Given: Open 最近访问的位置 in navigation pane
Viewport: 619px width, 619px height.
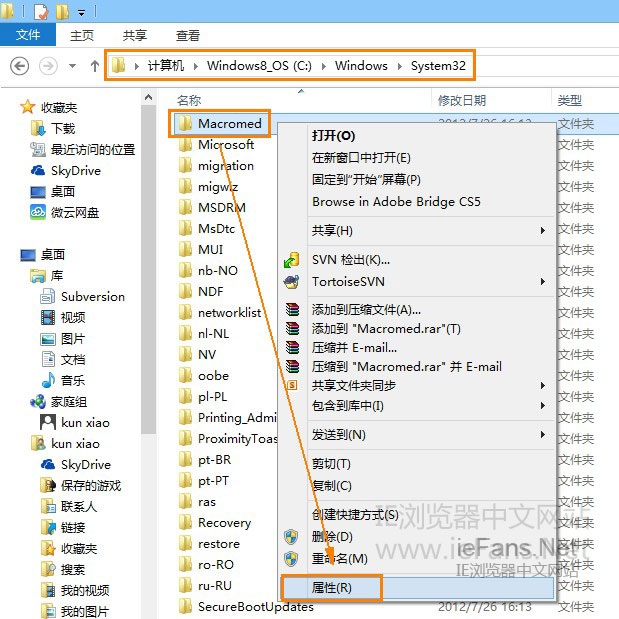Looking at the screenshot, I should click(93, 150).
